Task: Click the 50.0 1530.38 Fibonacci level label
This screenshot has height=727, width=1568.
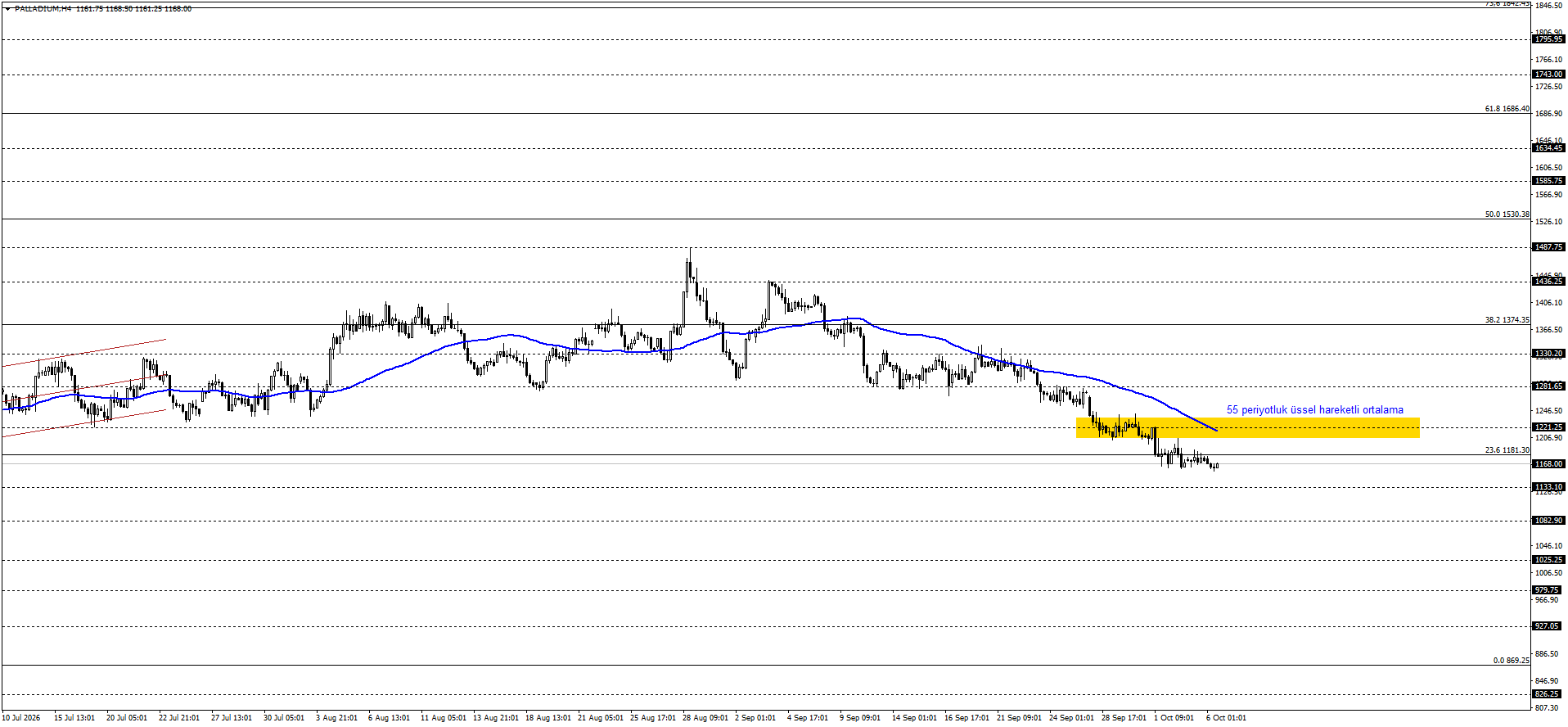Action: [x=1507, y=214]
